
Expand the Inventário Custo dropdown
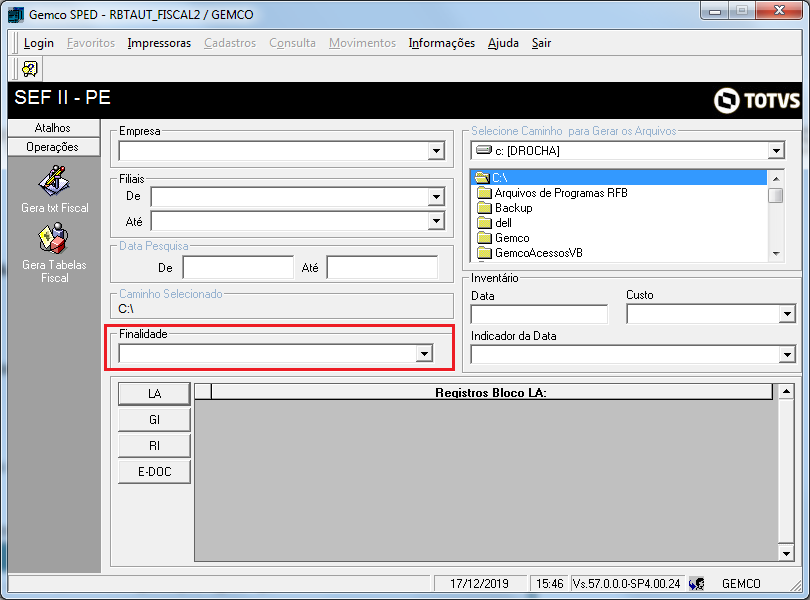point(787,314)
